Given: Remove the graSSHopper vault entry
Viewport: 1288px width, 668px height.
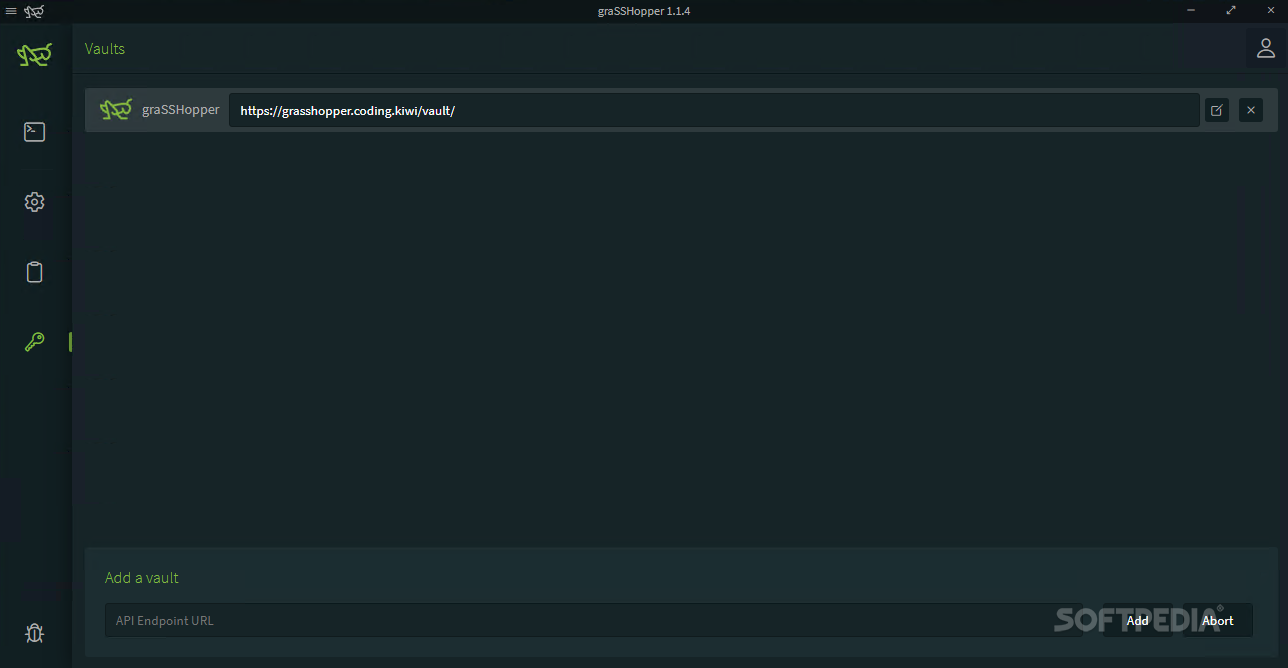Looking at the screenshot, I should [x=1251, y=110].
